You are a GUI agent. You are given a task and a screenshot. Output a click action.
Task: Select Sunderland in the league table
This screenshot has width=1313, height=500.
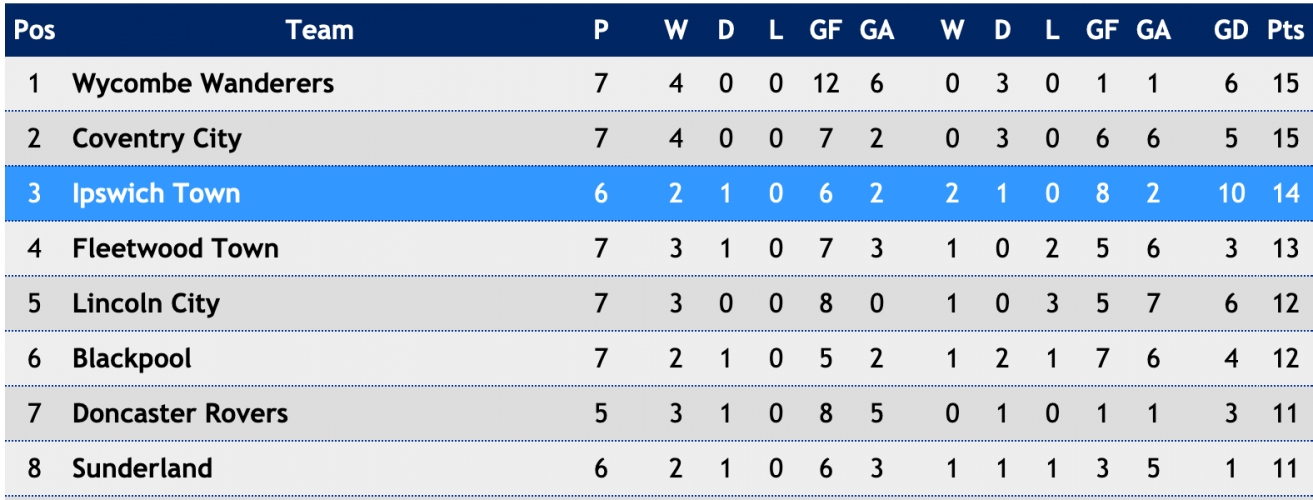[x=142, y=468]
